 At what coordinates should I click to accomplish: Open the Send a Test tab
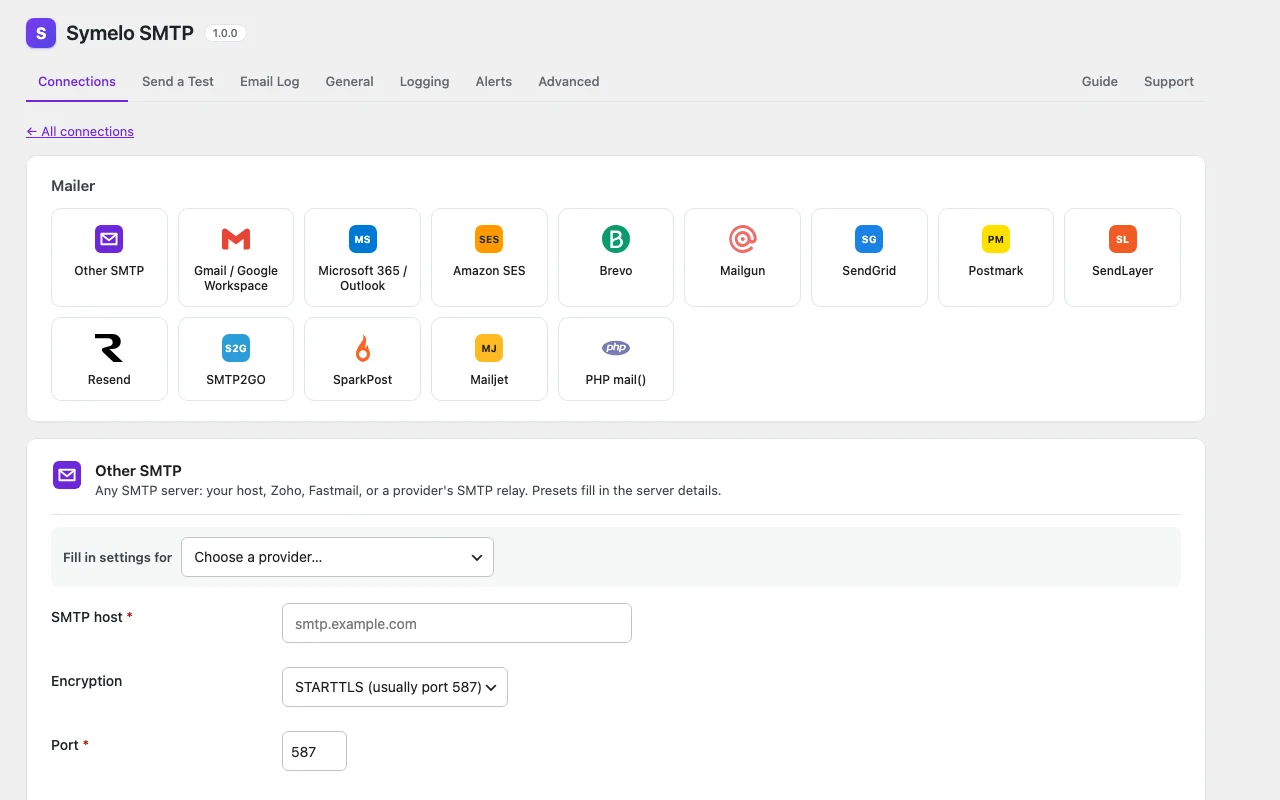(x=178, y=82)
